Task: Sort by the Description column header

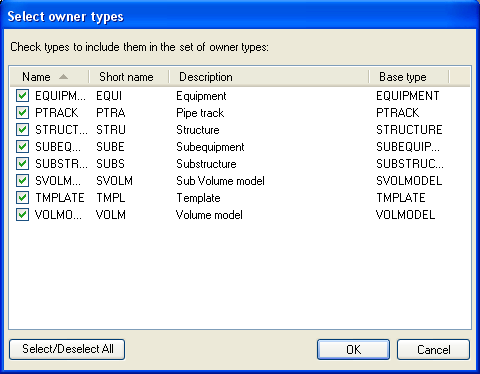Action: [x=269, y=77]
